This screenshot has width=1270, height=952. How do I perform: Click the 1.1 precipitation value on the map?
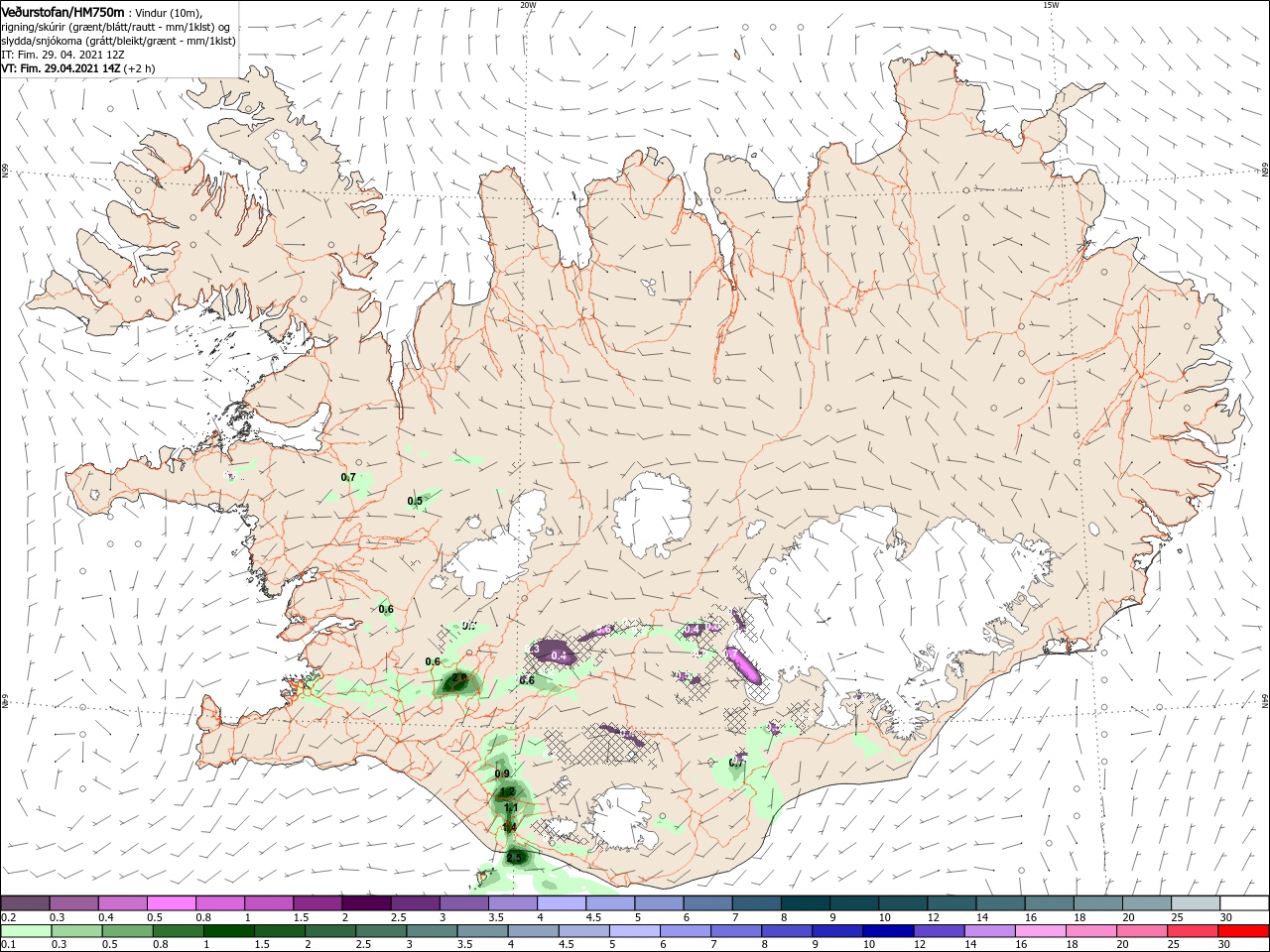tap(512, 808)
